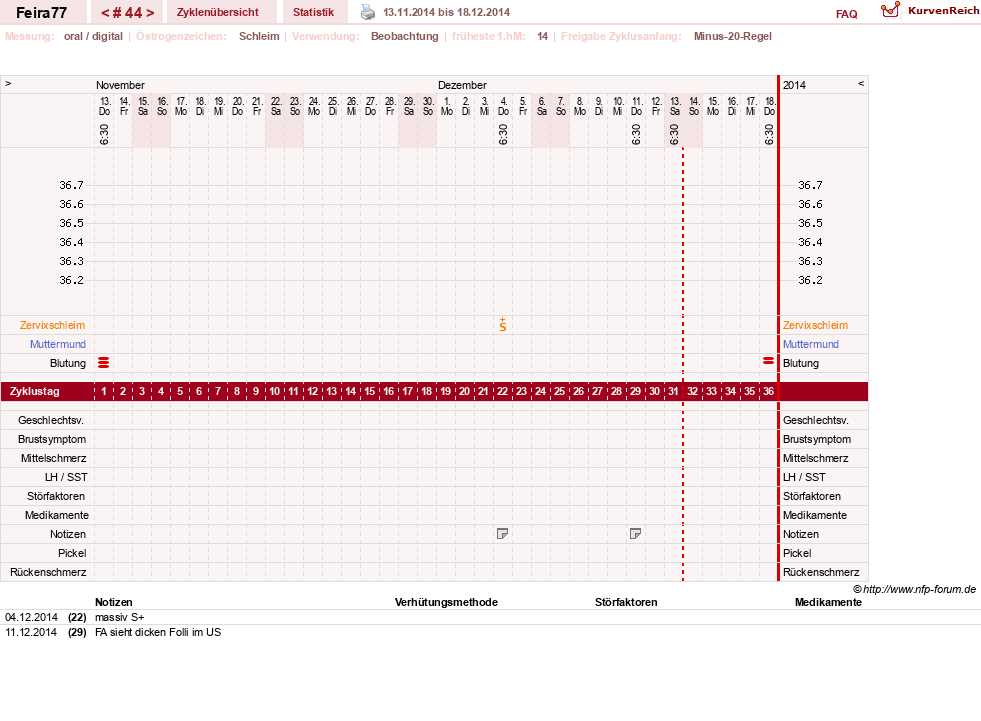Click the left Rückenschmerz row label
The height and width of the screenshot is (721, 981).
click(48, 572)
